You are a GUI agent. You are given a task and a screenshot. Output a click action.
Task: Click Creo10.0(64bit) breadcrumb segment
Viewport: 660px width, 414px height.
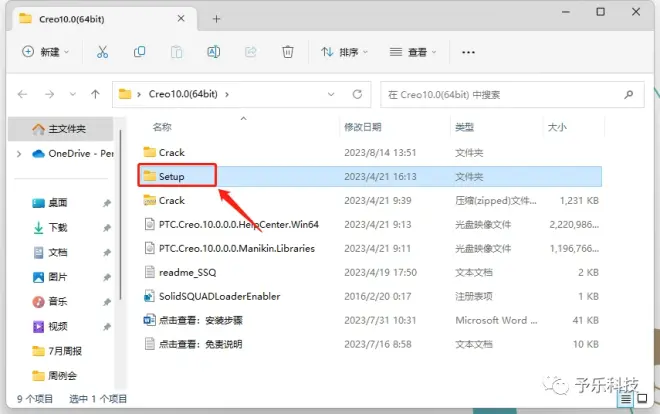[183, 94]
